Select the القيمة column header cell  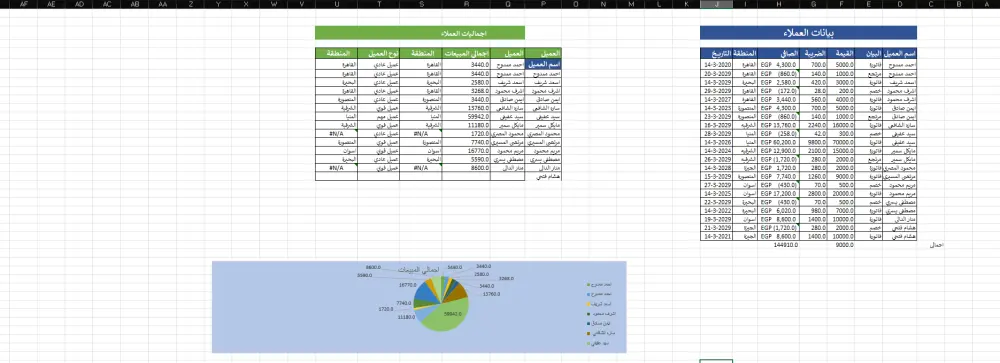click(841, 53)
